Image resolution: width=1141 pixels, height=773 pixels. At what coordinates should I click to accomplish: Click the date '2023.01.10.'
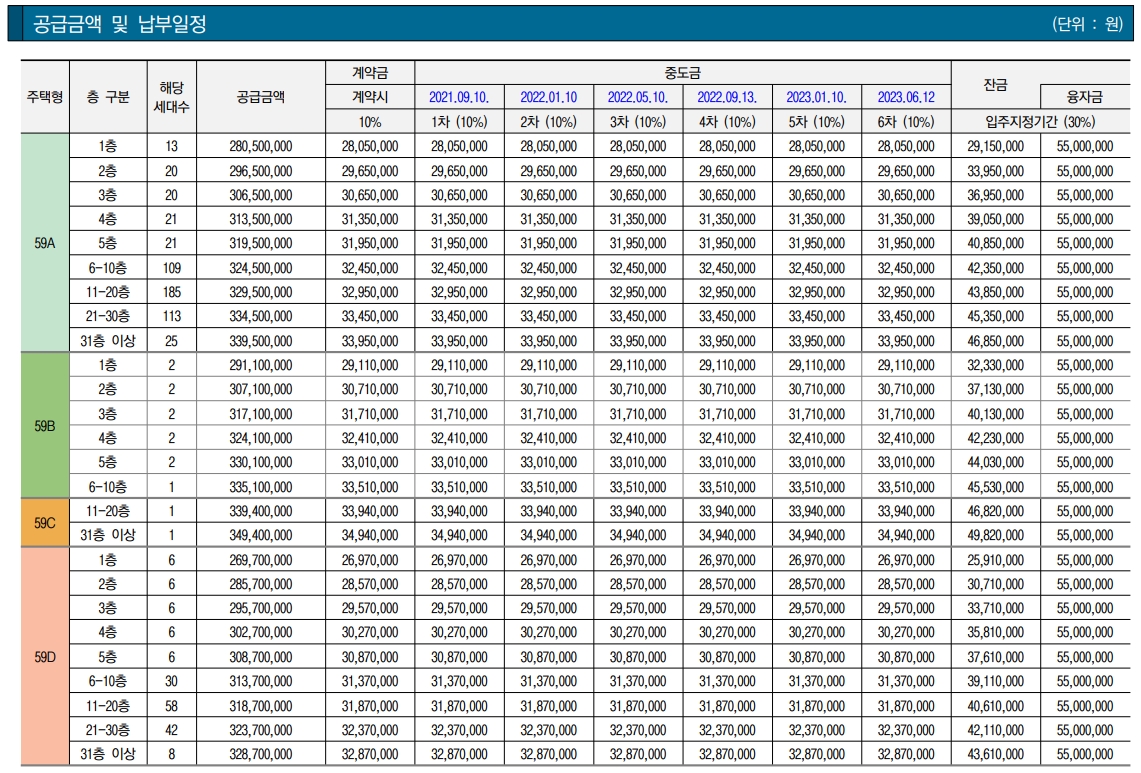816,97
